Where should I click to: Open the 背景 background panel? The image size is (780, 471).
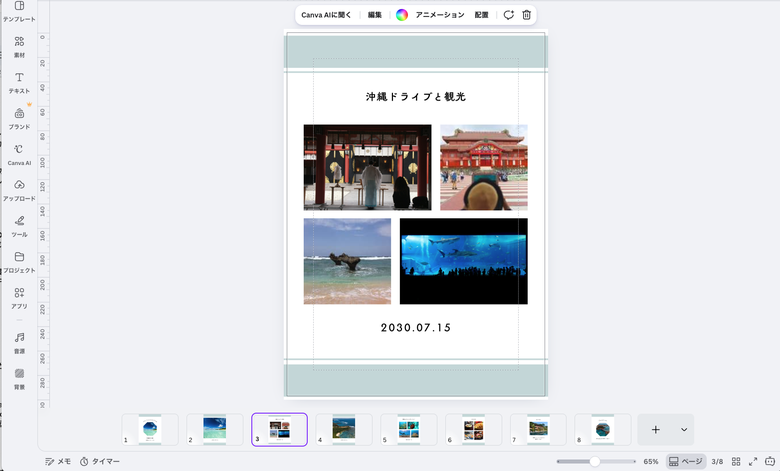19,378
